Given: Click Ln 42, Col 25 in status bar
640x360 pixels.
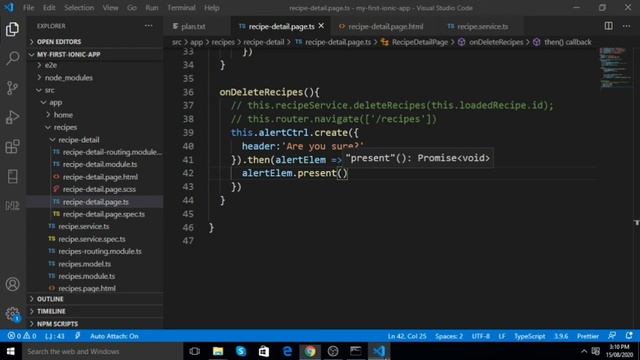Looking at the screenshot, I should pos(407,336).
